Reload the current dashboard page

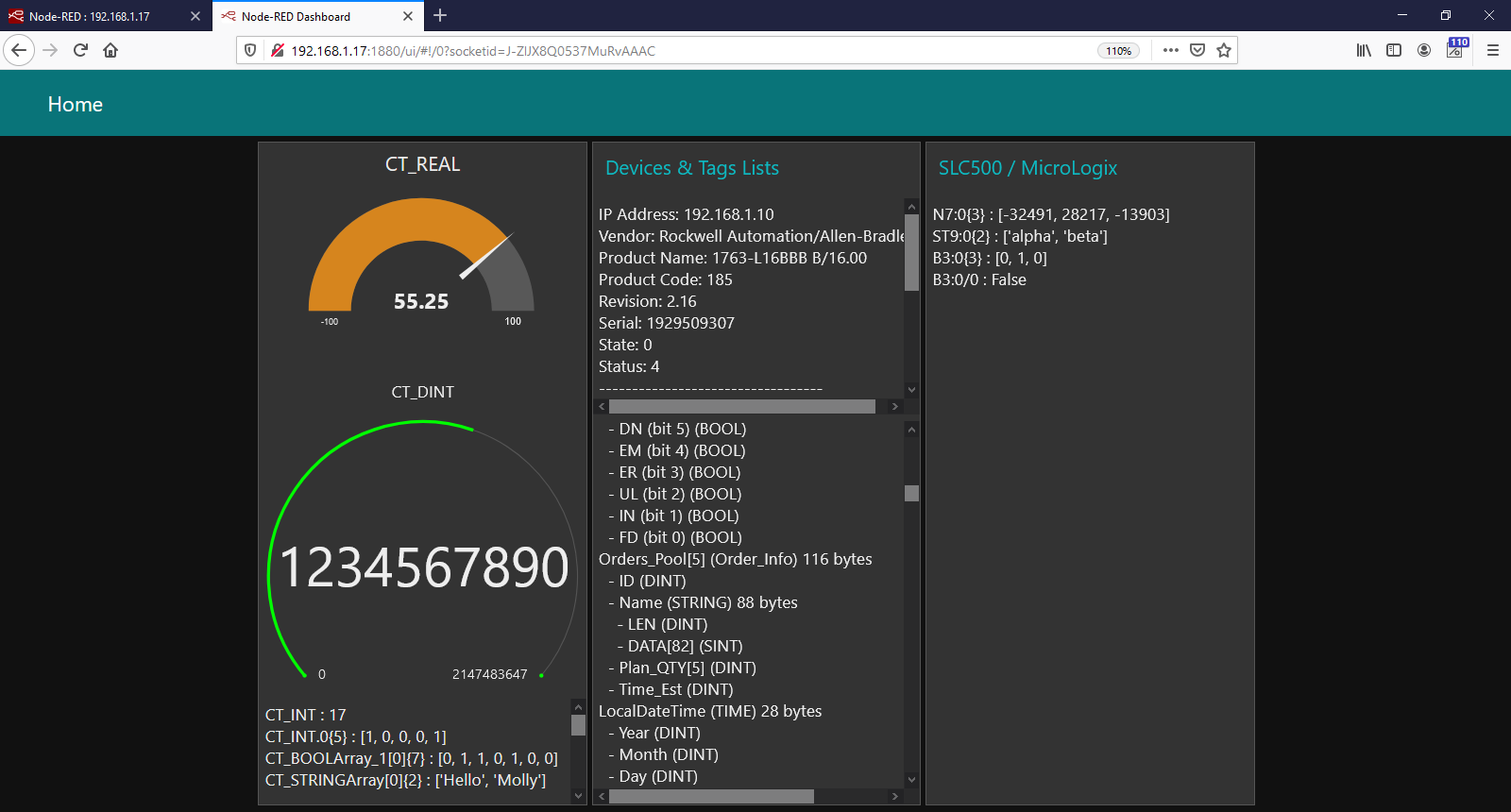tap(80, 50)
